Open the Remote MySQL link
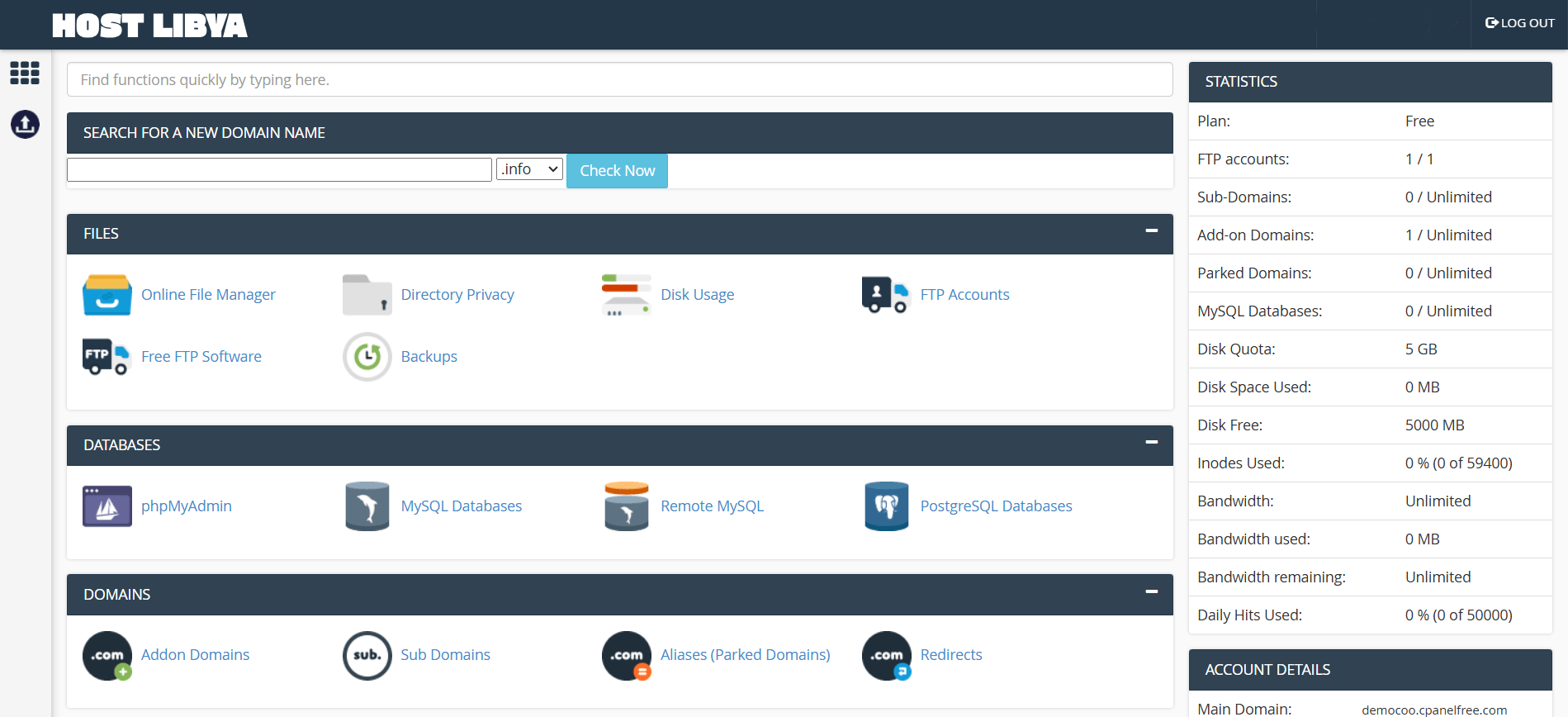This screenshot has height=717, width=1568. tap(712, 506)
